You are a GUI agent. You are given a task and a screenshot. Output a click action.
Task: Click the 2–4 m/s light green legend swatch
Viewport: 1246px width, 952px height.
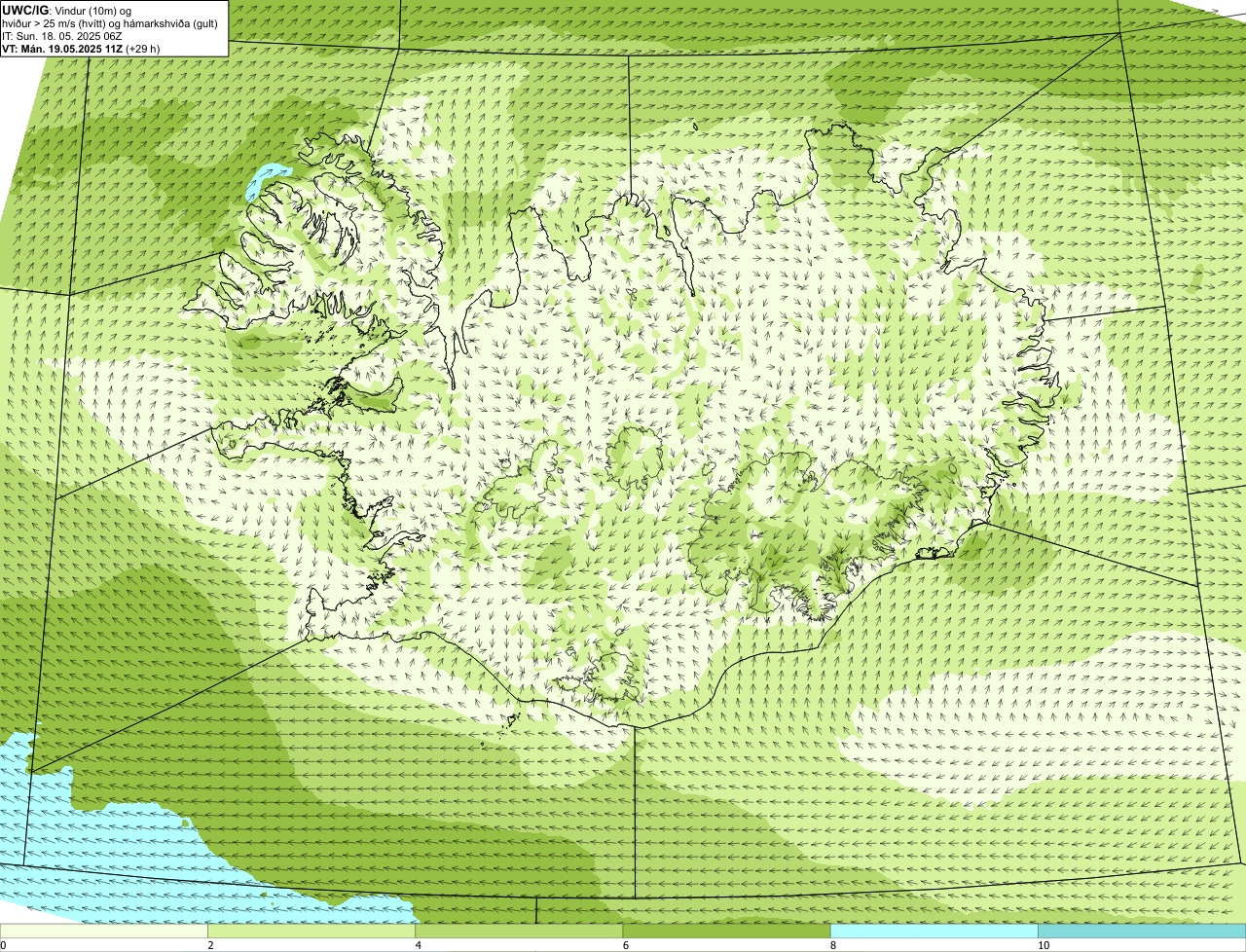click(x=311, y=932)
